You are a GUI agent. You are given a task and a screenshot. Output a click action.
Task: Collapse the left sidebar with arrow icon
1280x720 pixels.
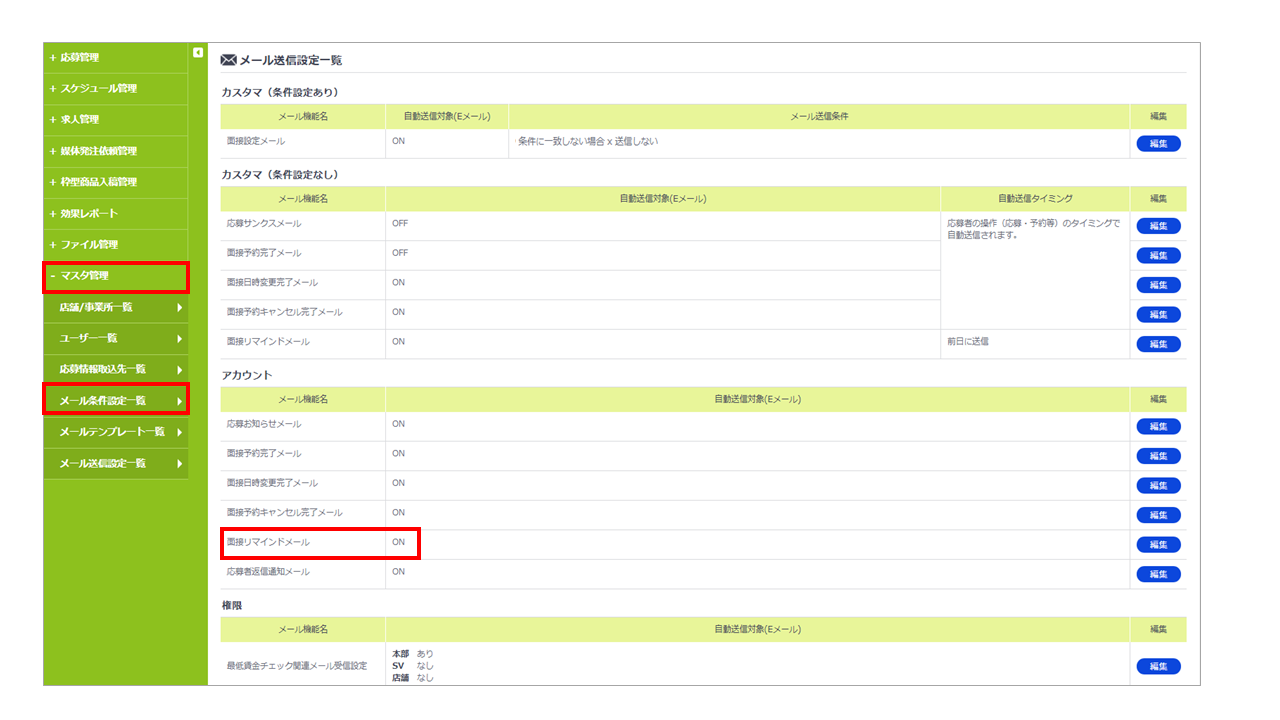pyautogui.click(x=198, y=53)
